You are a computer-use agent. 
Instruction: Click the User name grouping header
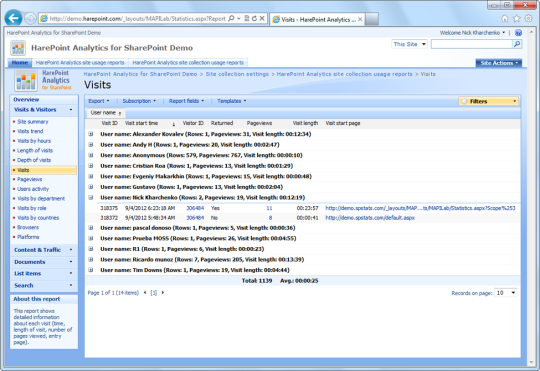pyautogui.click(x=105, y=113)
